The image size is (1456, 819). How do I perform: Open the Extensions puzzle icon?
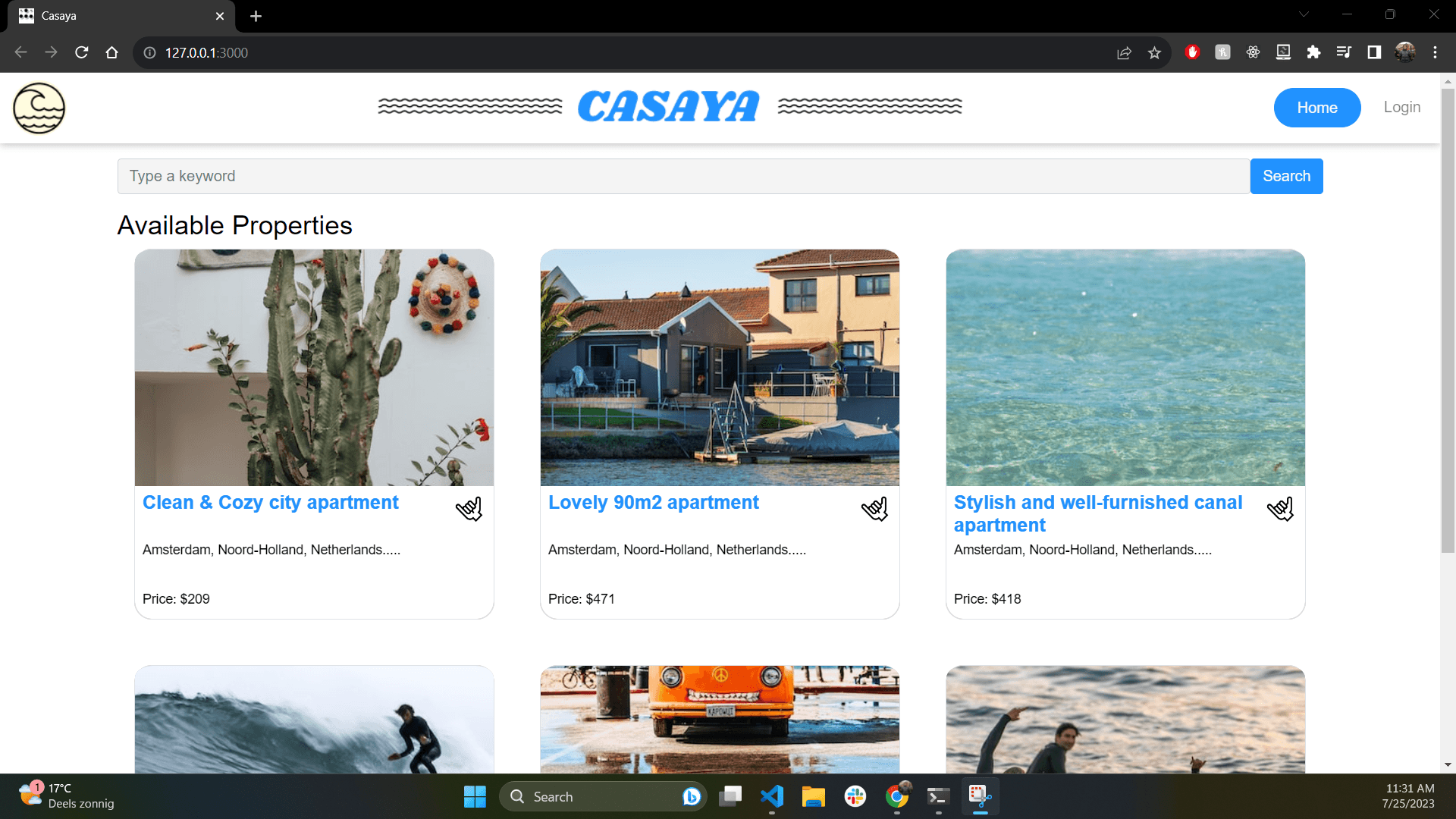[1313, 52]
